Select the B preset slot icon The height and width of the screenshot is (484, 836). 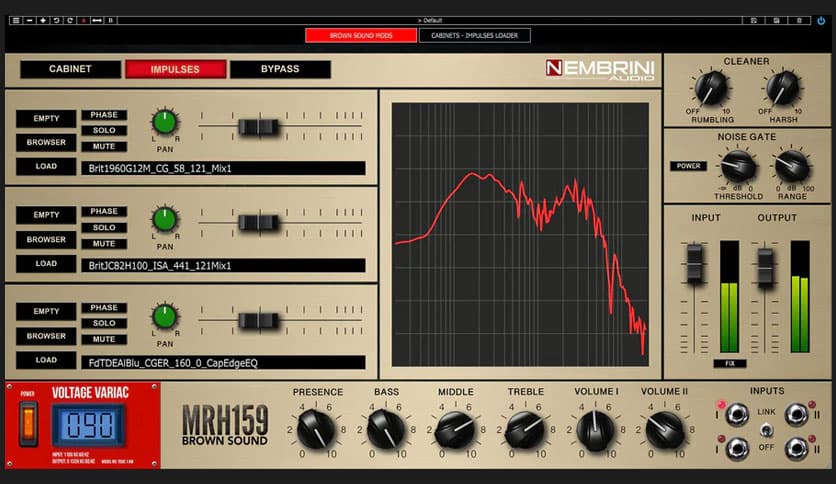coord(111,20)
